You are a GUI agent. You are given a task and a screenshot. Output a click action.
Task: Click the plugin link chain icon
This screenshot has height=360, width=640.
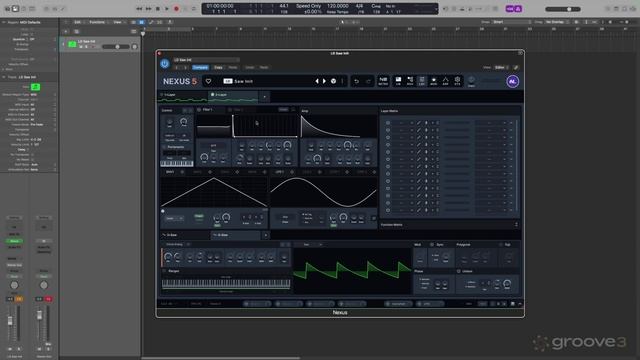pos(516,67)
